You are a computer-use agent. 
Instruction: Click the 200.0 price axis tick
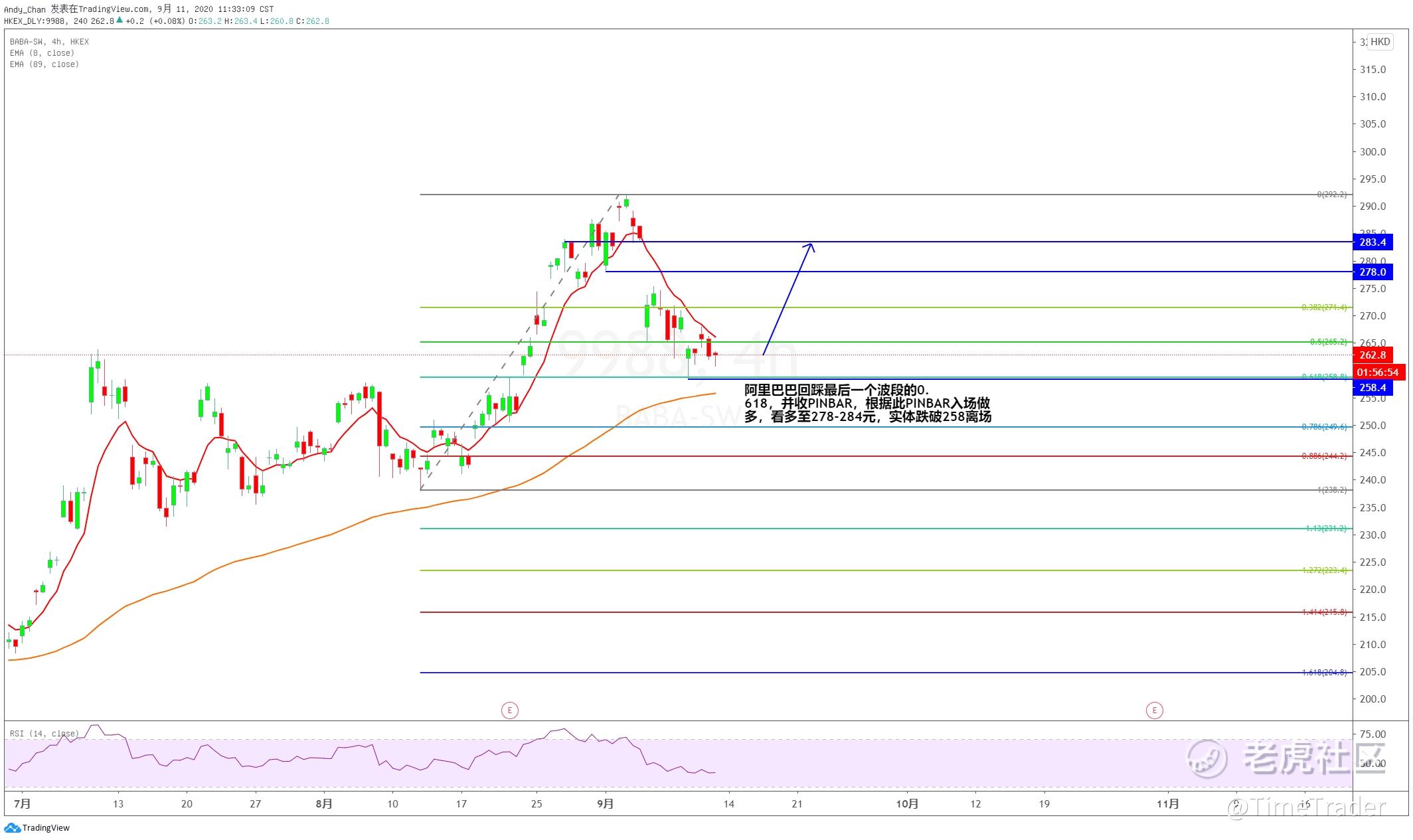coord(1373,699)
